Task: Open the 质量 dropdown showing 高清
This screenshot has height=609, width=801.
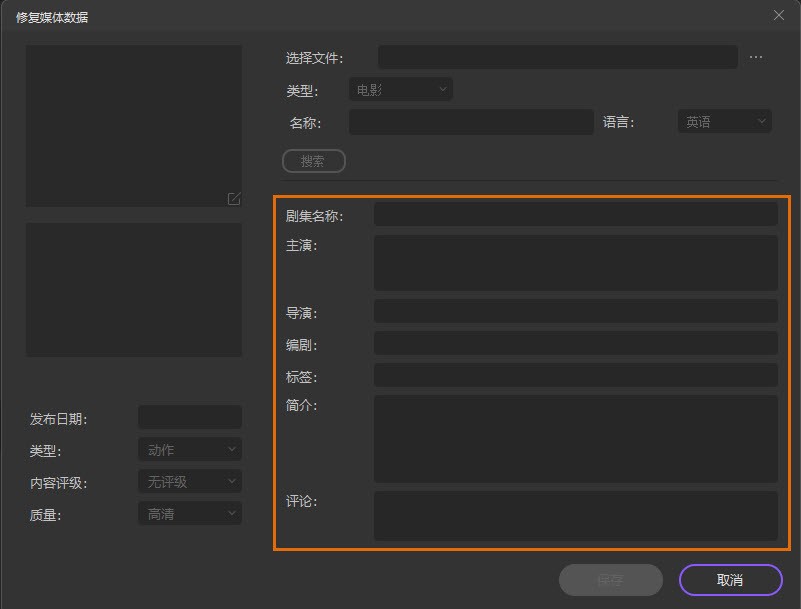Action: tap(189, 514)
